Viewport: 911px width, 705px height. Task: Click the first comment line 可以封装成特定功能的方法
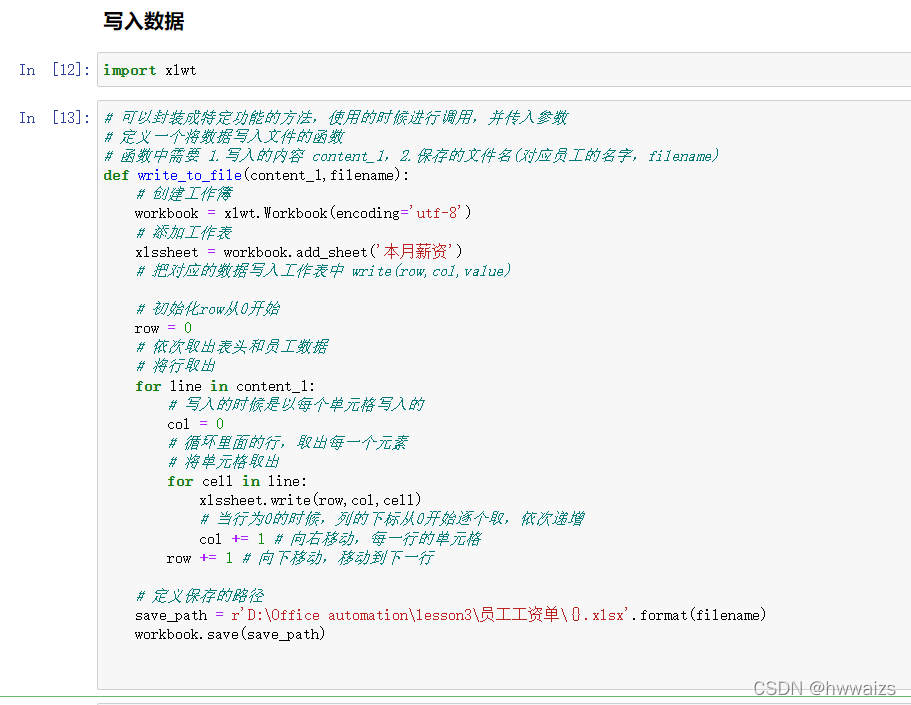336,117
